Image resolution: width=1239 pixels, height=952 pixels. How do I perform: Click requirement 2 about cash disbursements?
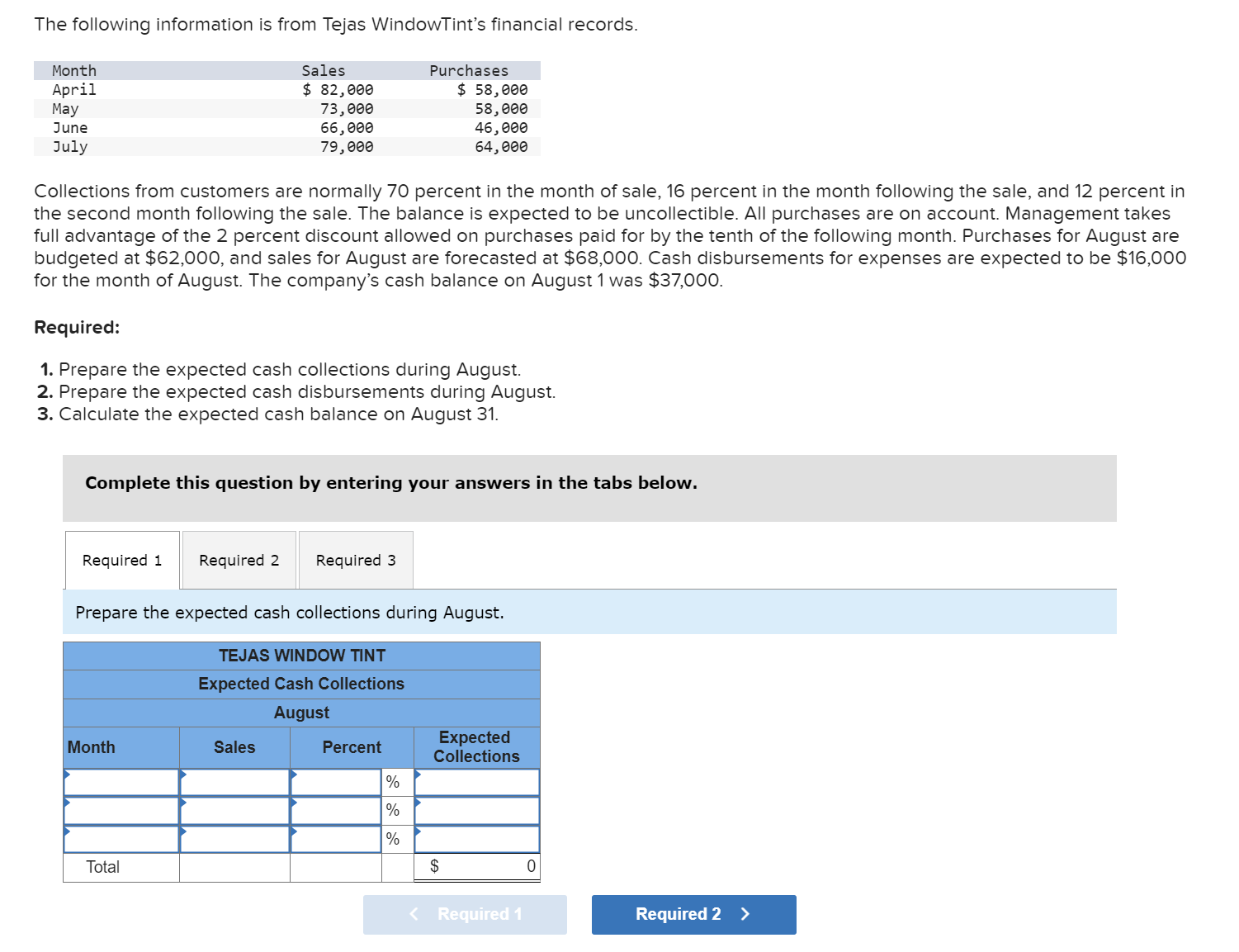pyautogui.click(x=296, y=391)
